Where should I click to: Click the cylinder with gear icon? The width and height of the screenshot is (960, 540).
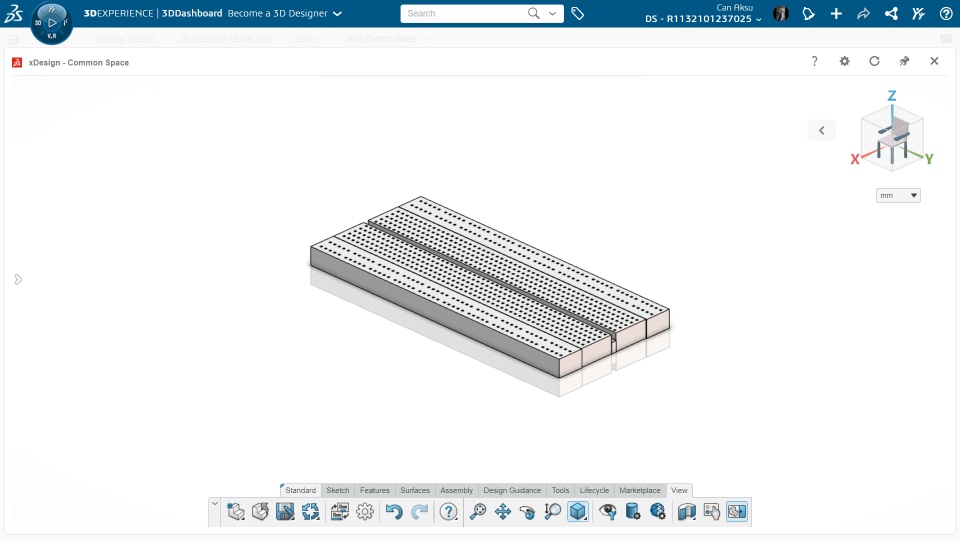[632, 511]
